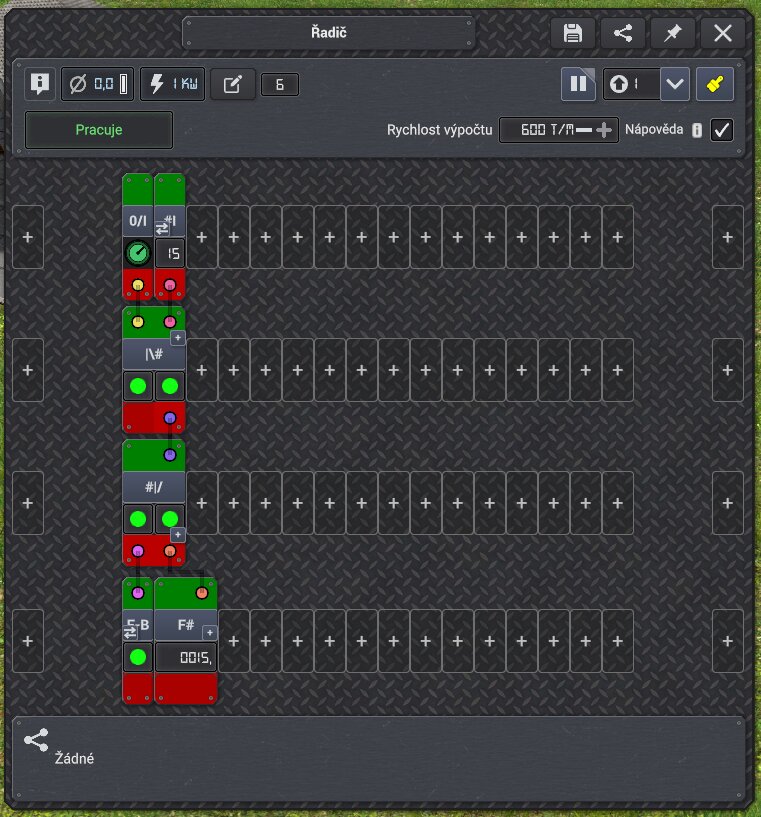Expand the |\# block with small plus
761x817 pixels.
(x=178, y=338)
